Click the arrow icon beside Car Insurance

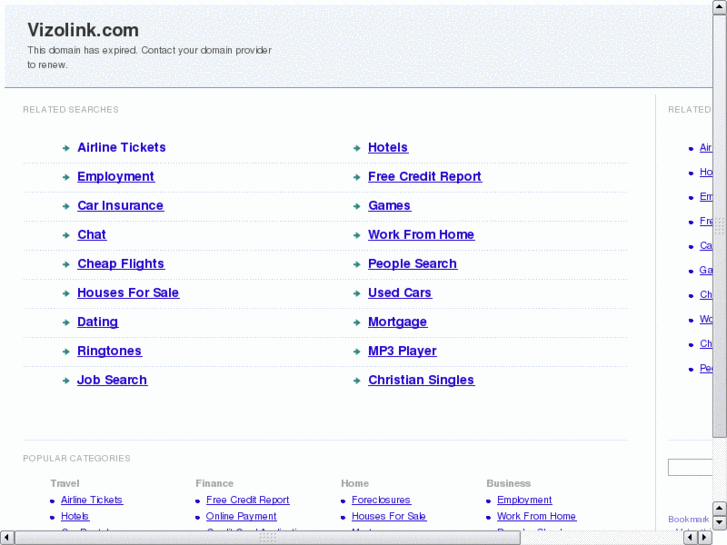65,206
